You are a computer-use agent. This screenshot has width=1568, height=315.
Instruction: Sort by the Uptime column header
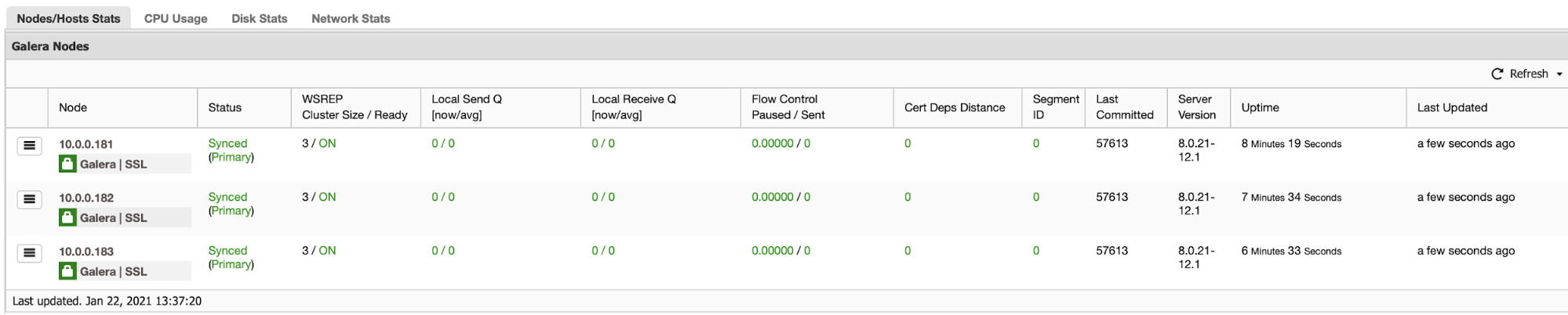pos(1260,107)
